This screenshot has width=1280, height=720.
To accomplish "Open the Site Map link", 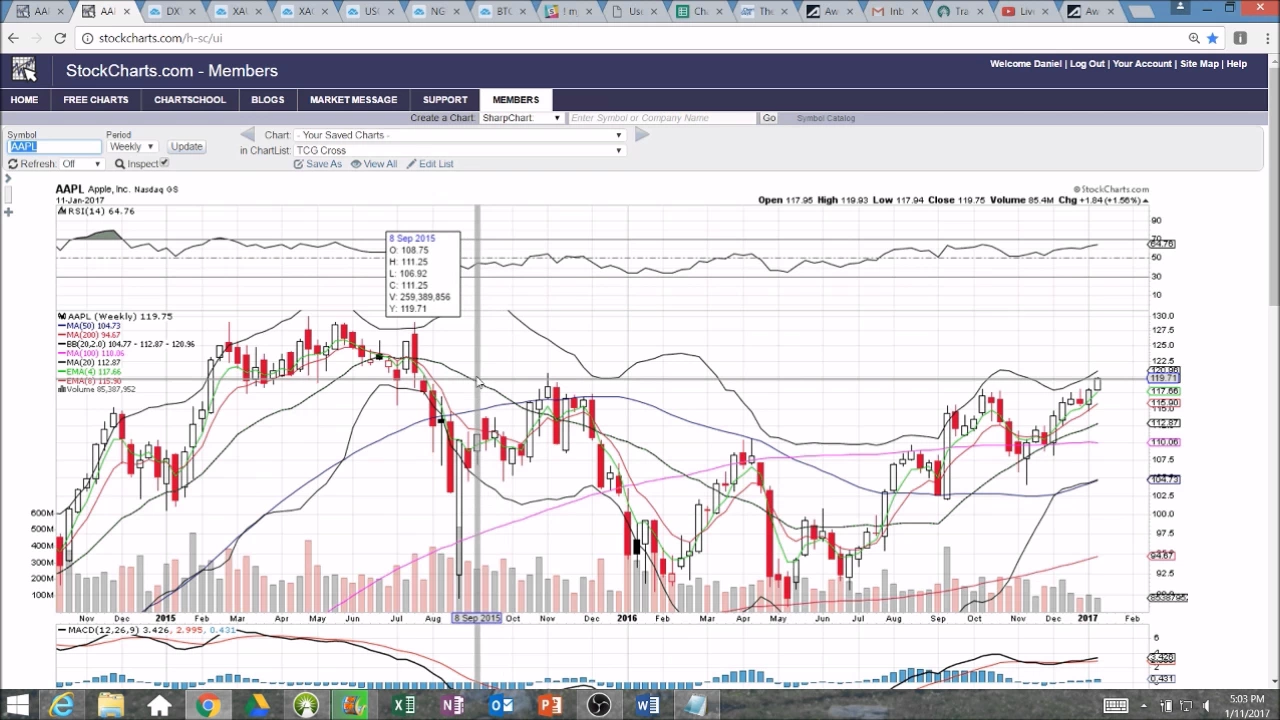I will [x=1199, y=64].
